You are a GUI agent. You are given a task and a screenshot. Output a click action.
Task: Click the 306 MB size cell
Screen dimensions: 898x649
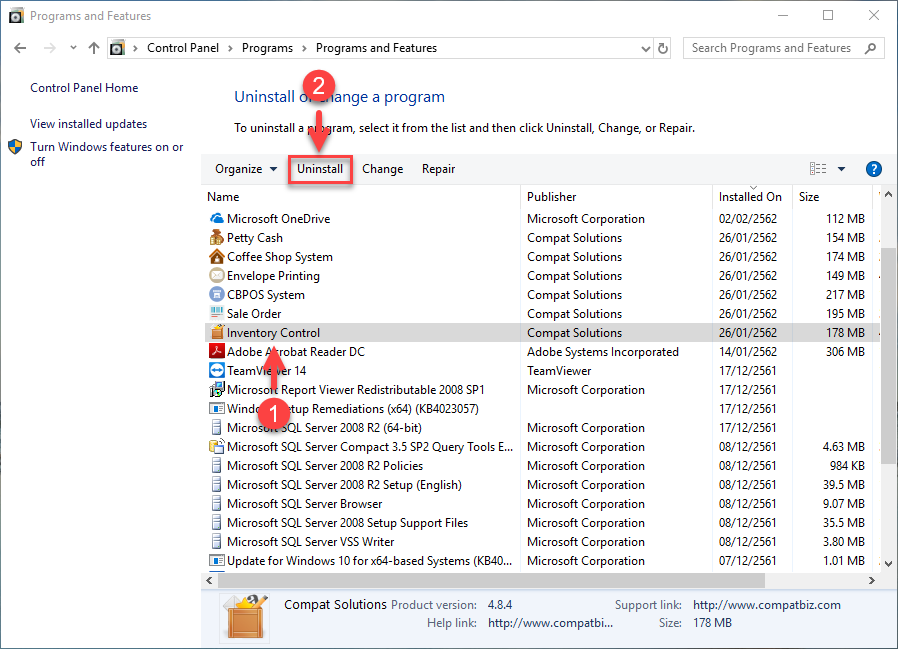[845, 352]
